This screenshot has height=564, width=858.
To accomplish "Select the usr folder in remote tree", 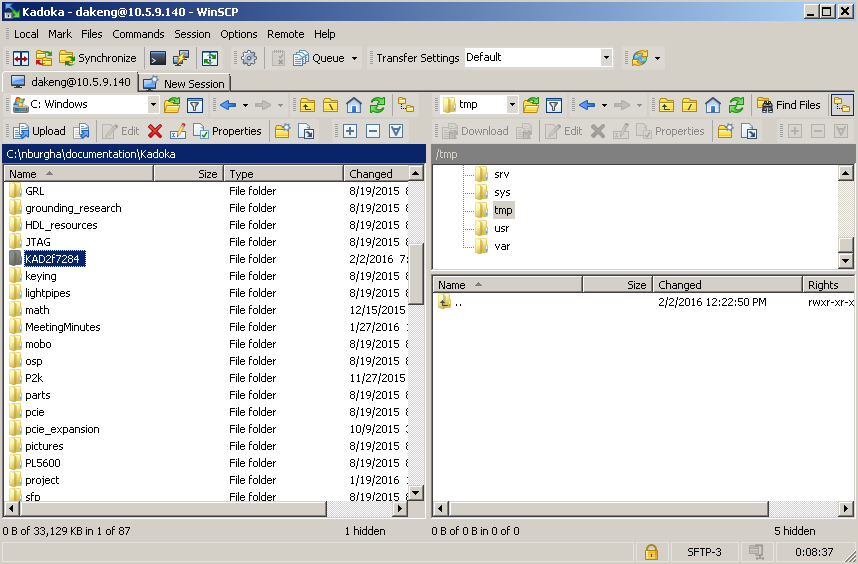I will 501,228.
